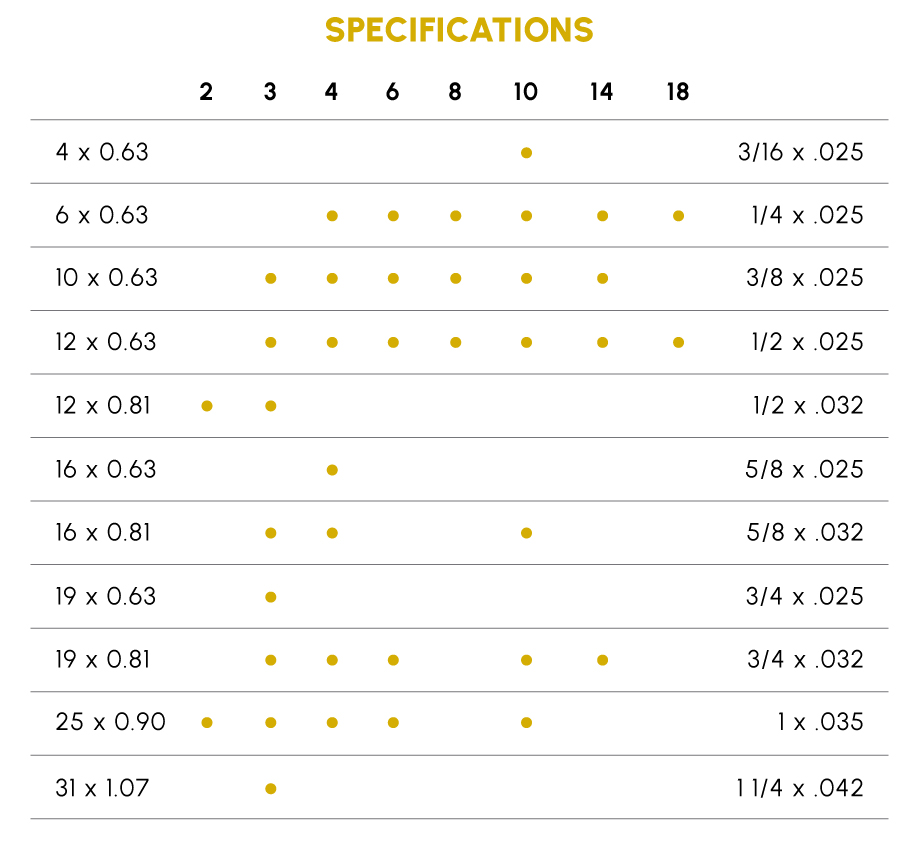The image size is (911, 846).
Task: Select the 4 x 0.63 row label
Action: coord(102,152)
